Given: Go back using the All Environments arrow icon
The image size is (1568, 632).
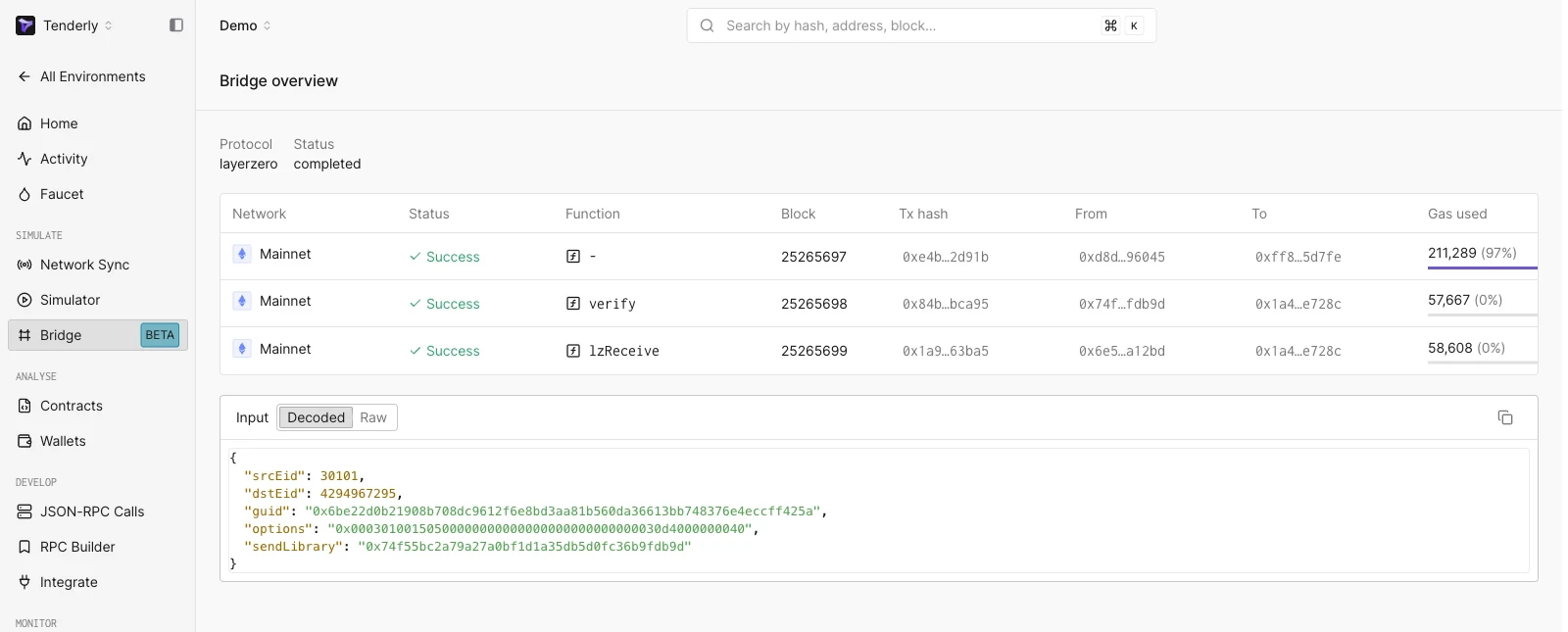Looking at the screenshot, I should click(24, 76).
